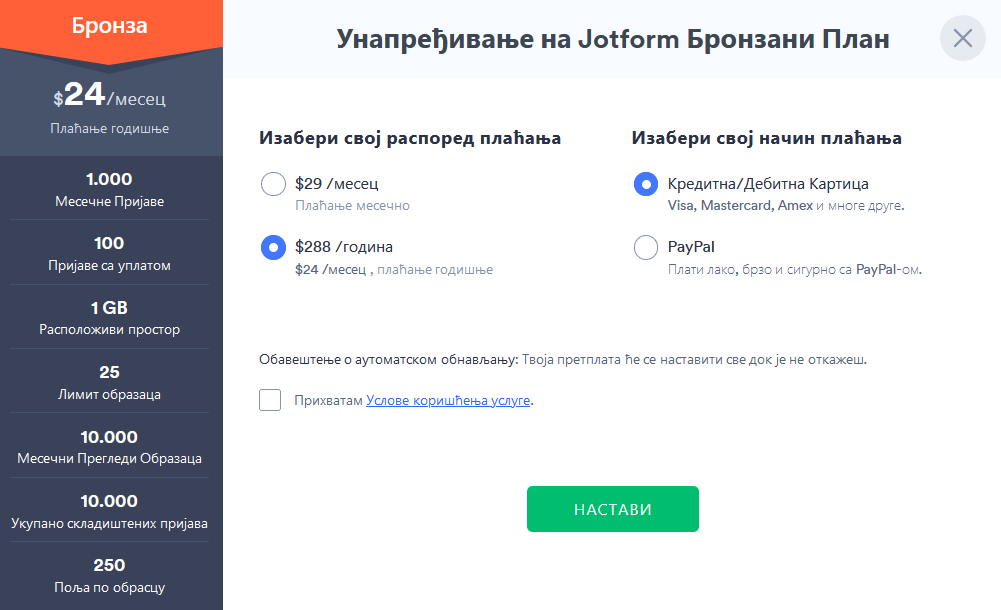This screenshot has width=1001, height=610.
Task: Close the Bronze plan upgrade dialog
Action: point(963,38)
